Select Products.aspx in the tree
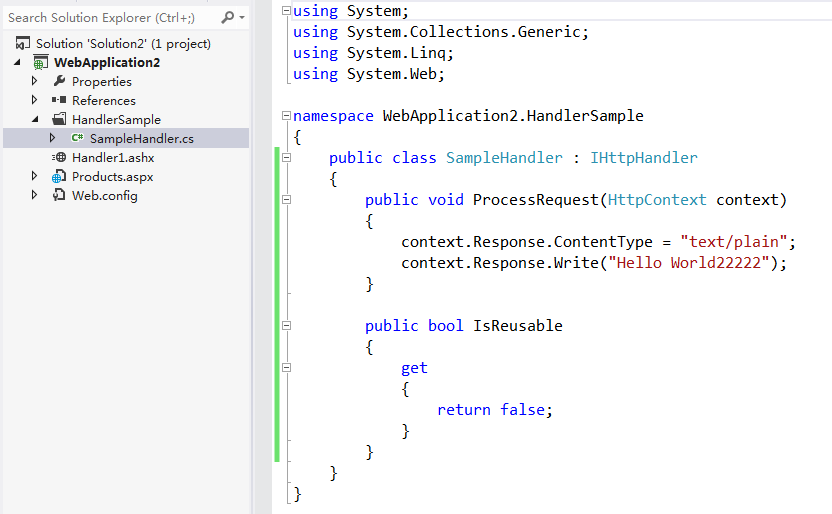This screenshot has width=832, height=514. point(112,177)
